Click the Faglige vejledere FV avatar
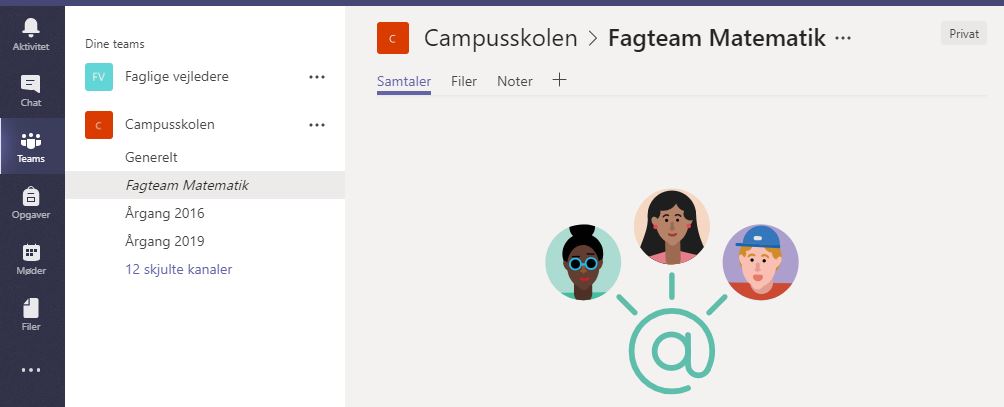Screen dimensions: 1004x407 click(98, 76)
